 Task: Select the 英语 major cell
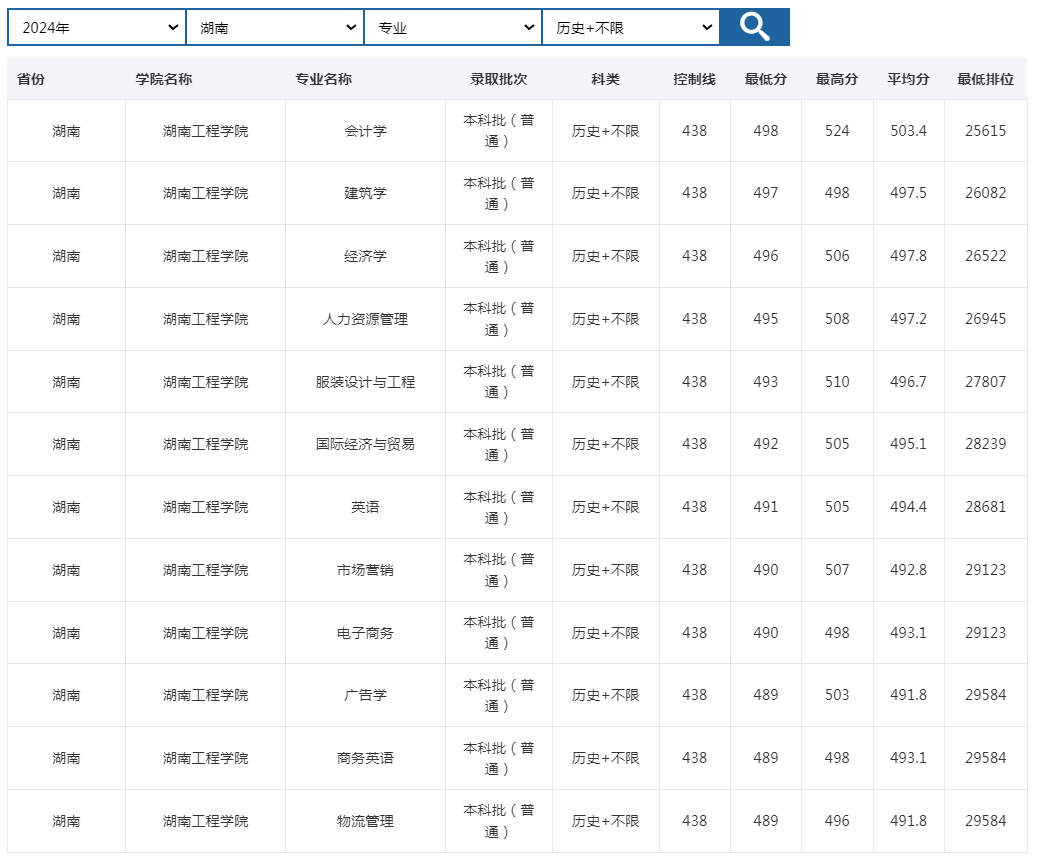click(365, 507)
